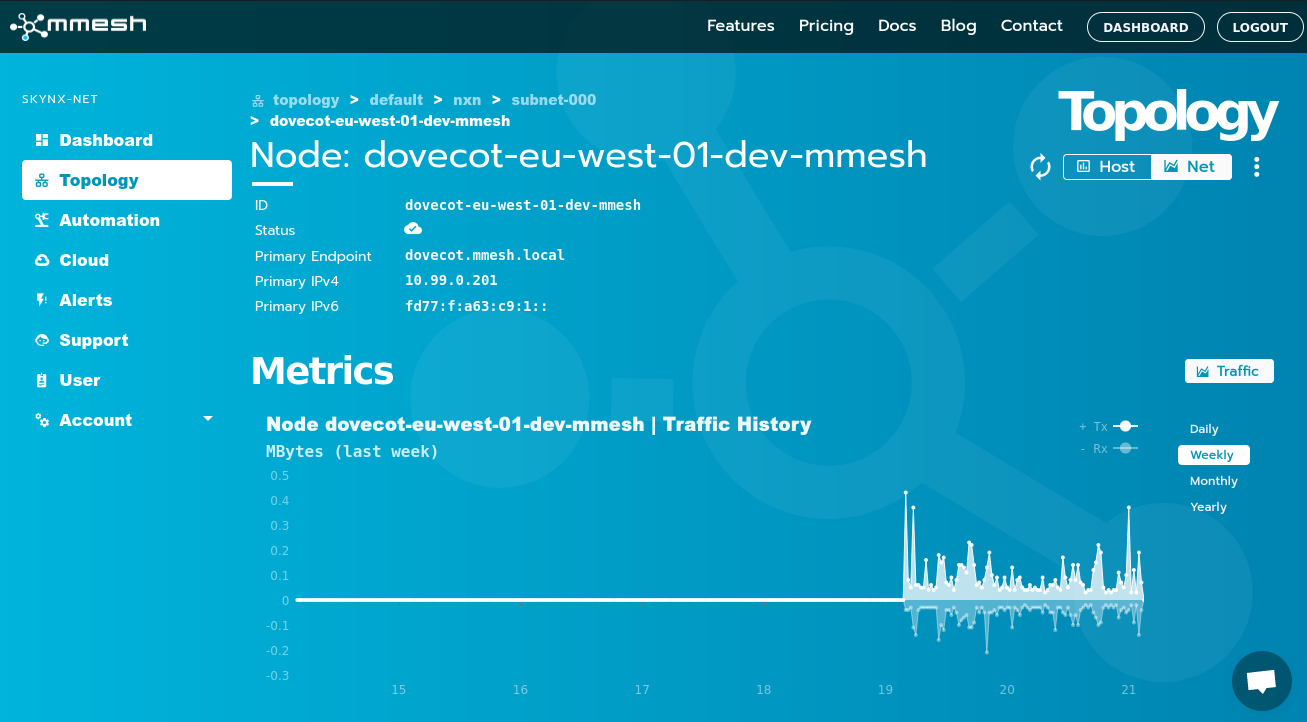Select the Weekly time range
This screenshot has width=1307, height=722.
coord(1213,455)
